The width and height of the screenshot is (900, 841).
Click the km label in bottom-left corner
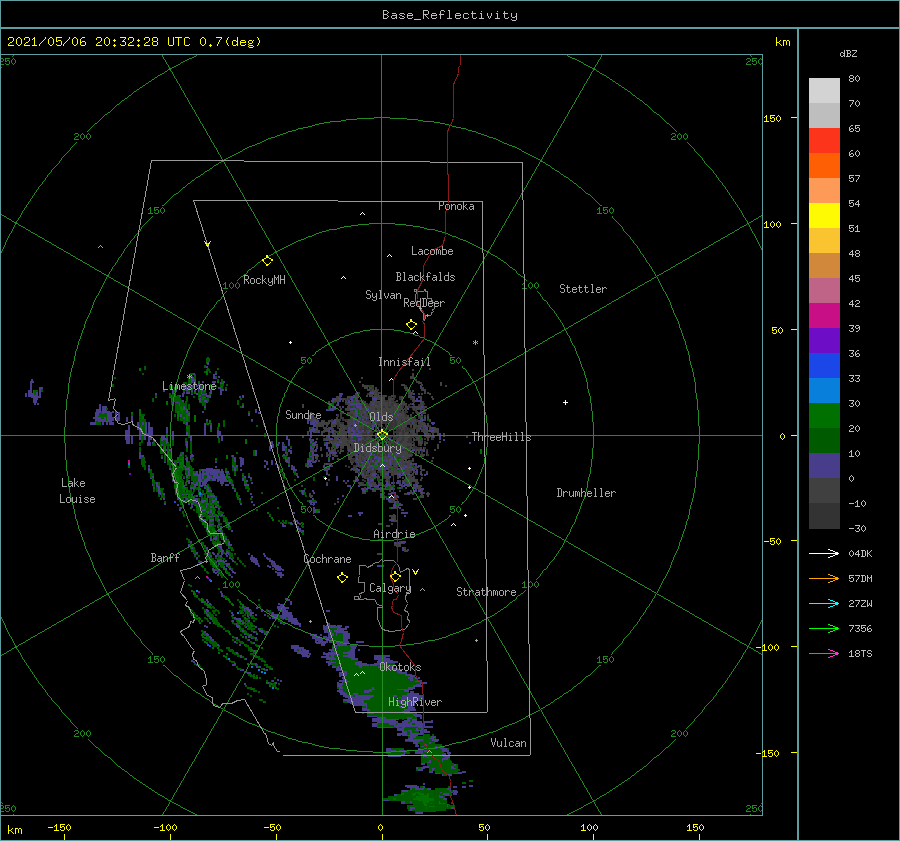pos(14,830)
